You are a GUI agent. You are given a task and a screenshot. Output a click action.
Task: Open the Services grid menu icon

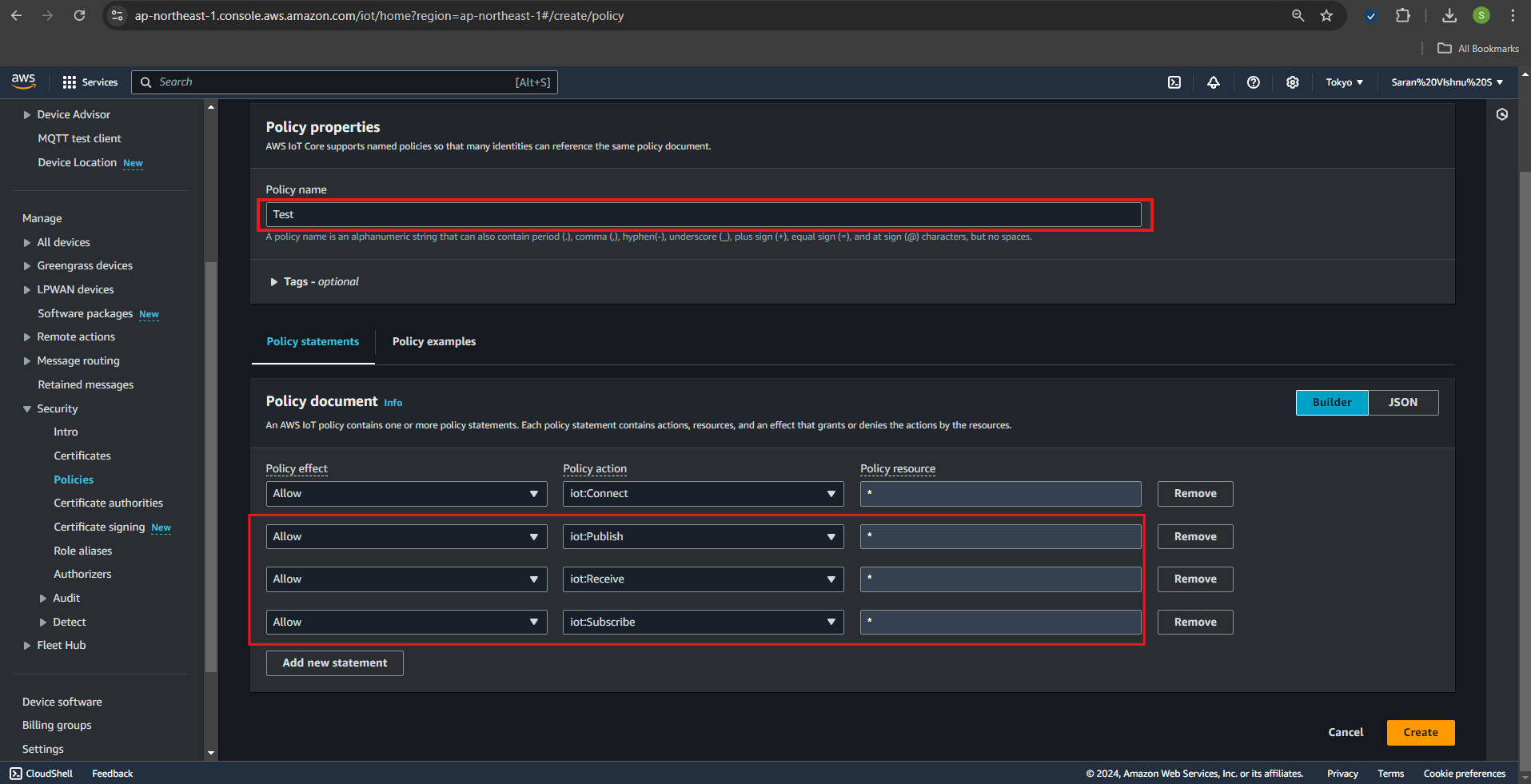point(70,82)
